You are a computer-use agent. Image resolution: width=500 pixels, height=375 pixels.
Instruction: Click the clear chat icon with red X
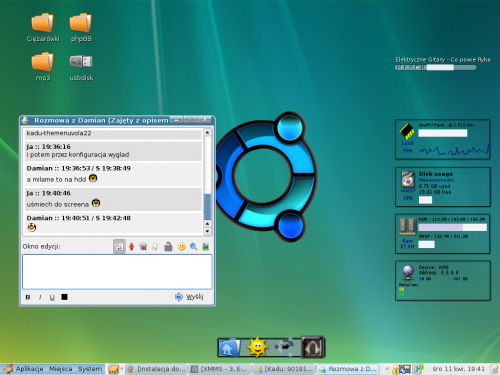(x=143, y=247)
